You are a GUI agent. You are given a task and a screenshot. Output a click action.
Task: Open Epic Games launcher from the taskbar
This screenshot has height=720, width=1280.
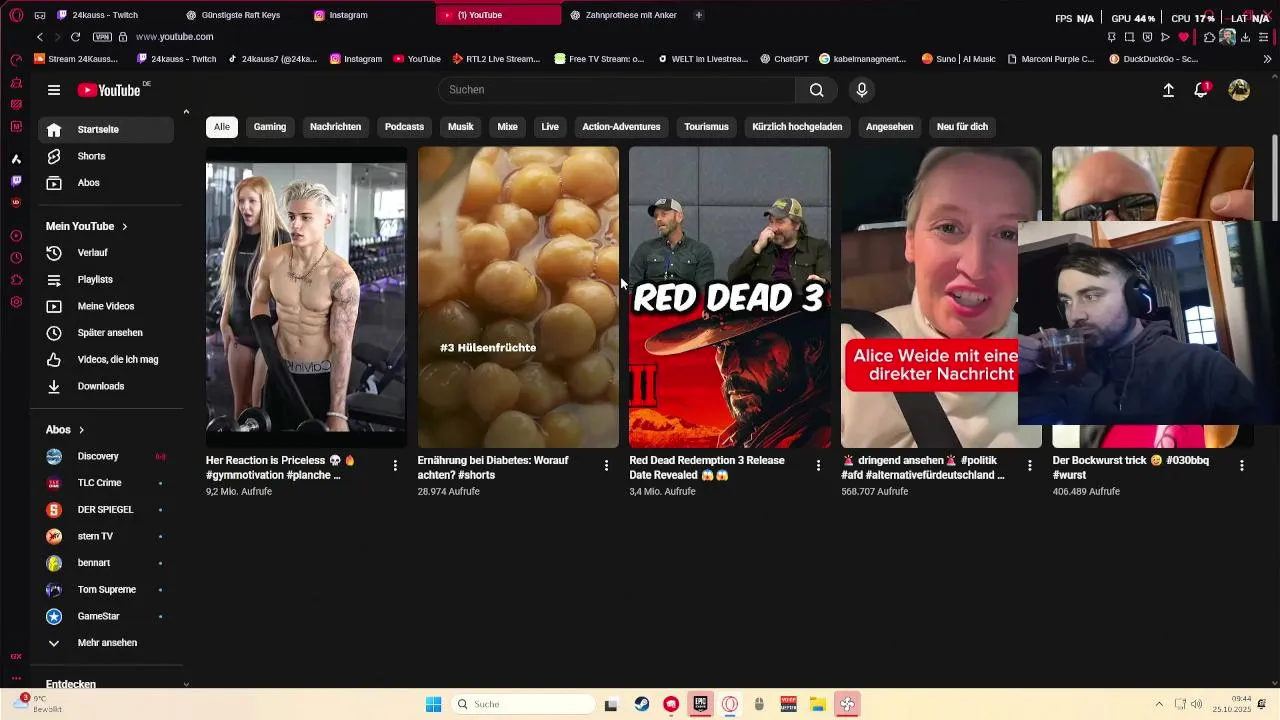(701, 704)
